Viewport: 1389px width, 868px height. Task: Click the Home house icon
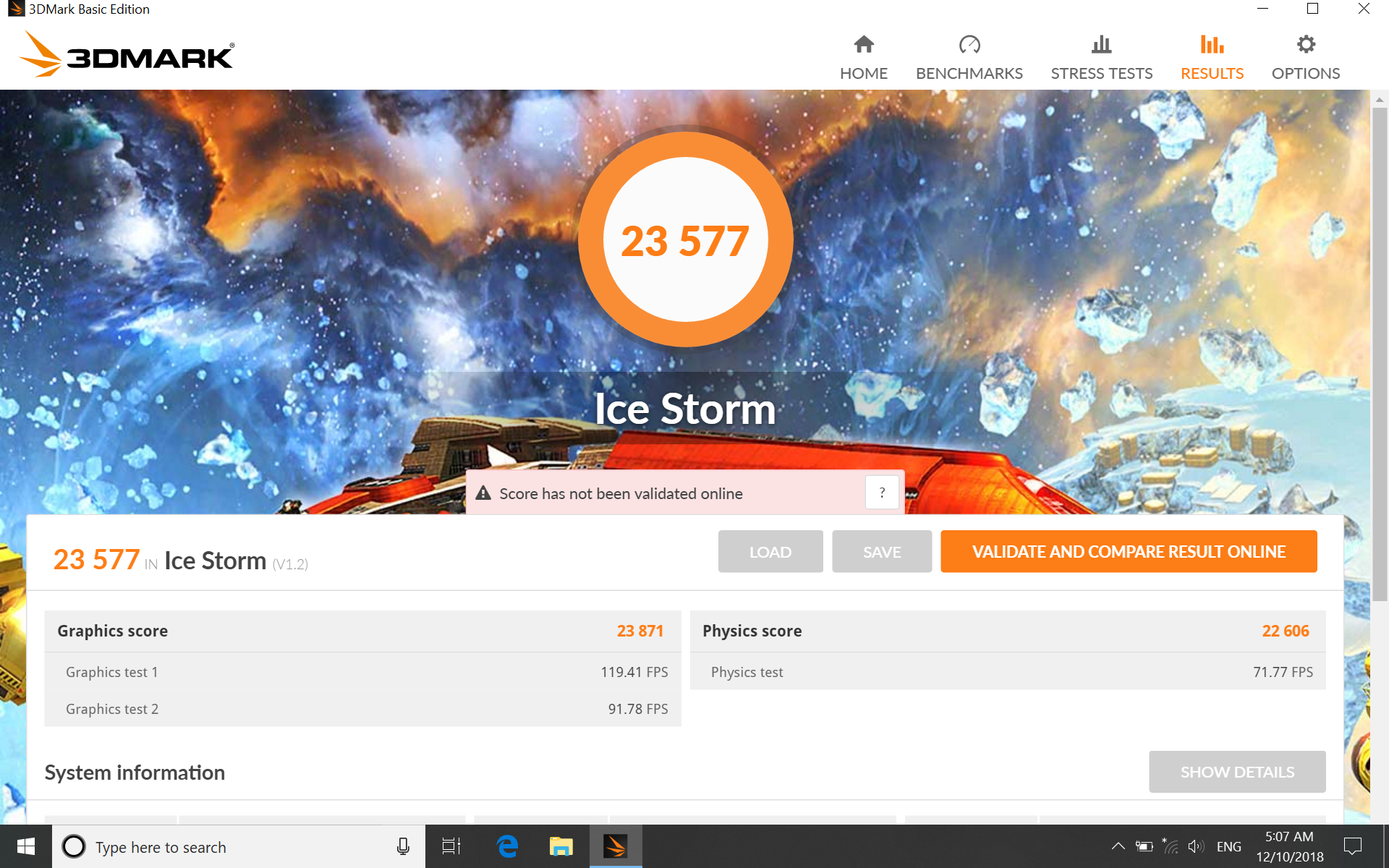click(x=864, y=45)
